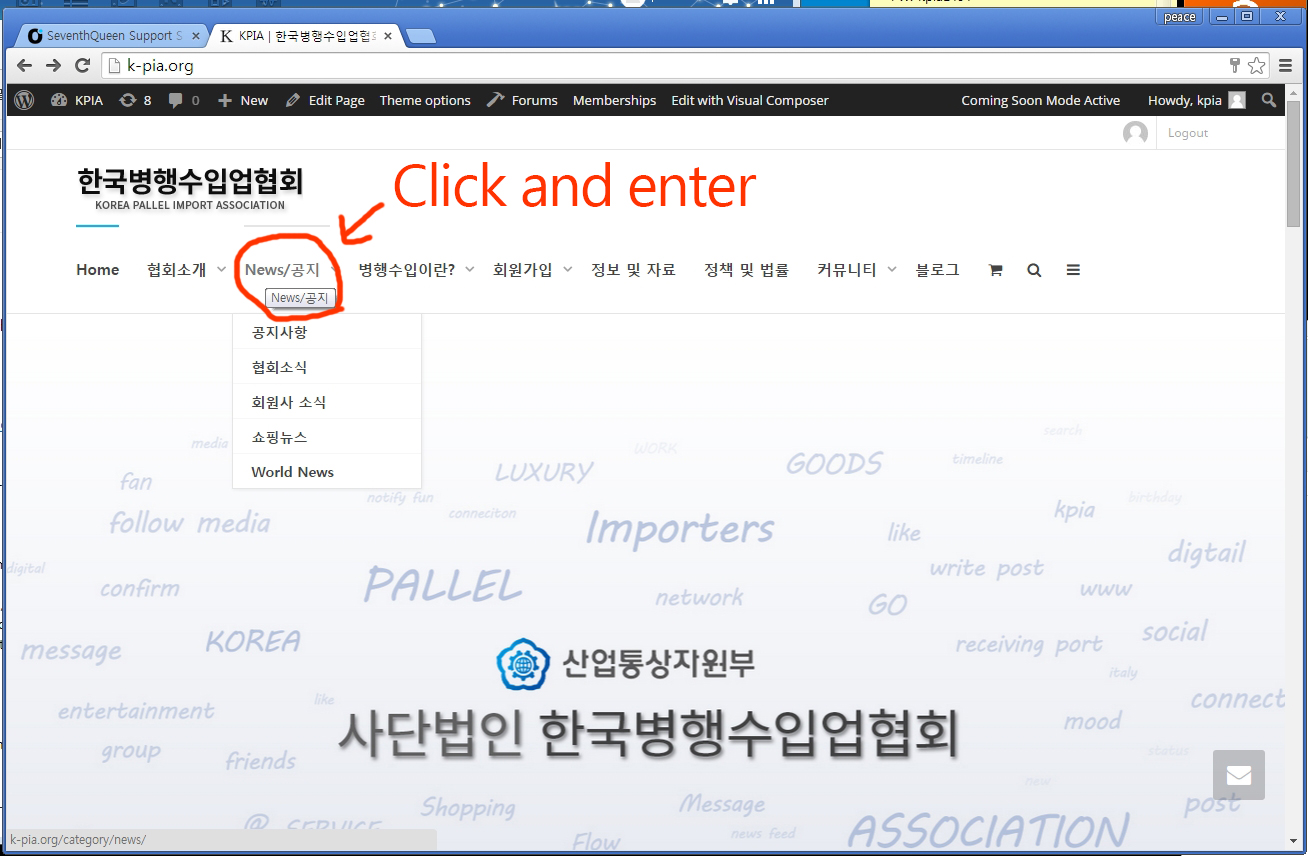1308x856 pixels.
Task: Choose World News in the dropdown
Action: (x=292, y=472)
